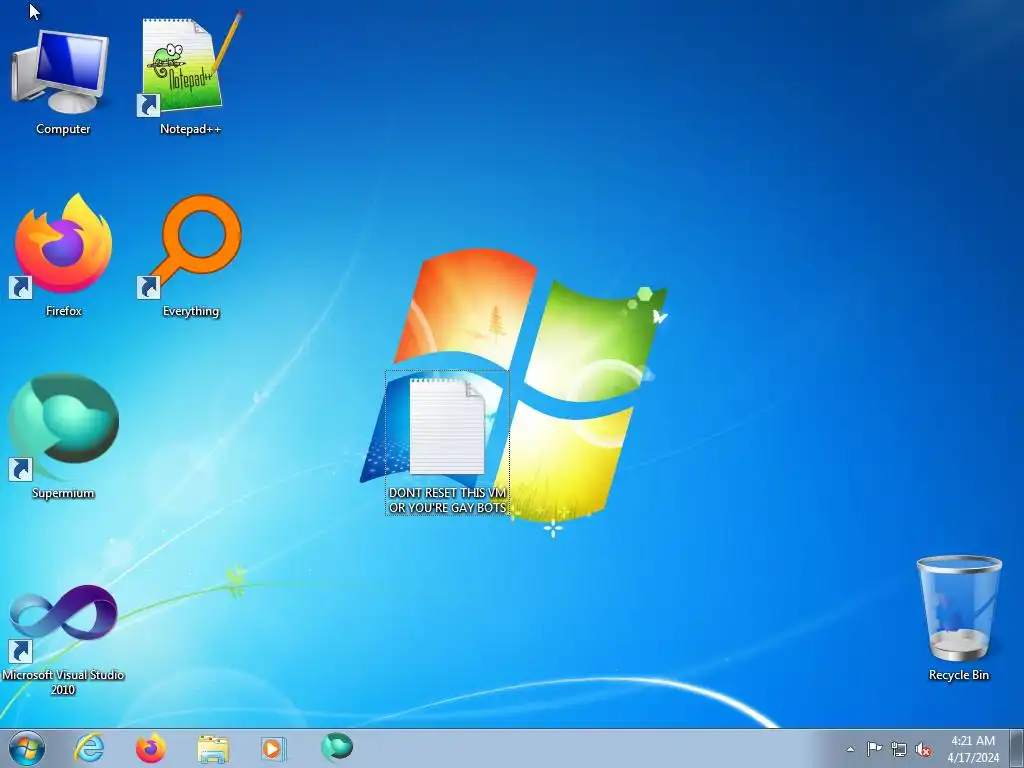Screen dimensions: 1024x768
Task: Launch Supermium from the taskbar
Action: pos(337,747)
